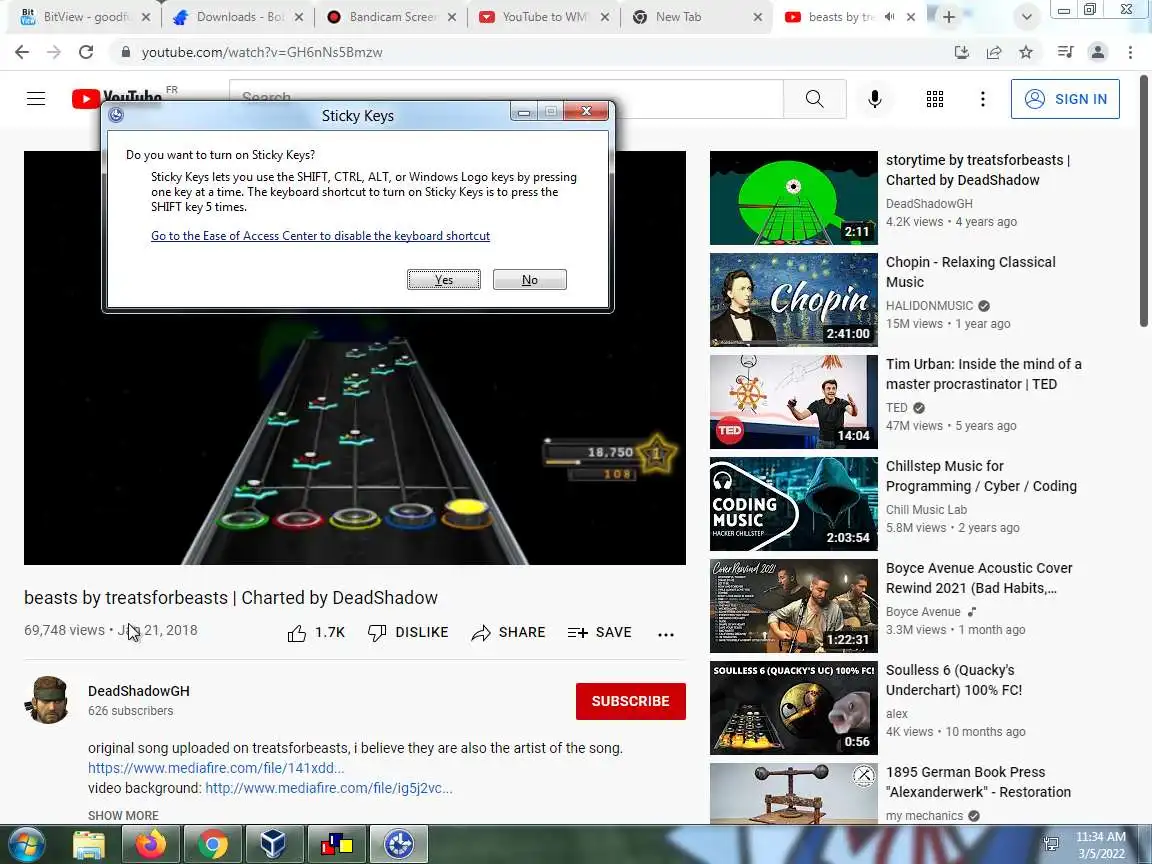Open a new tab with plus button
This screenshot has width=1152, height=864.
click(948, 17)
